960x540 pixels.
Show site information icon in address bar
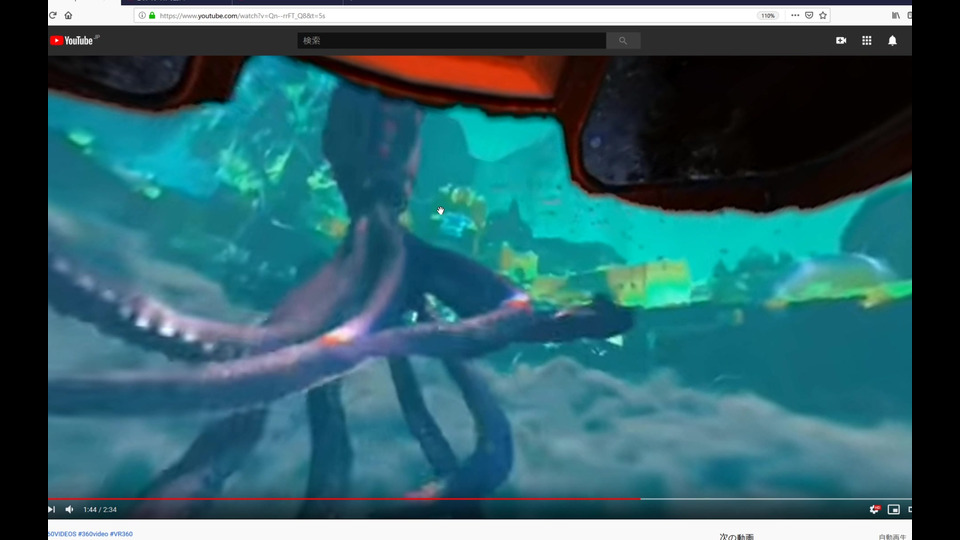142,15
